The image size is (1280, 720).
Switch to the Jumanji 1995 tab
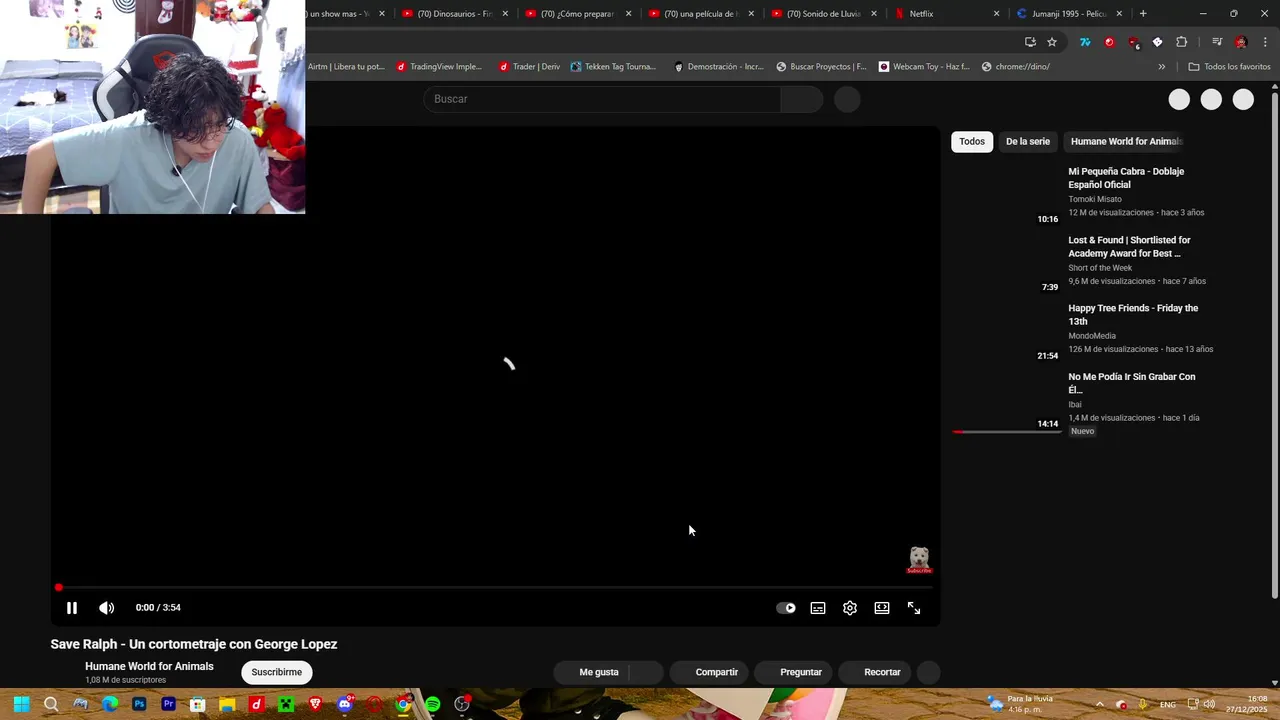(1070, 14)
